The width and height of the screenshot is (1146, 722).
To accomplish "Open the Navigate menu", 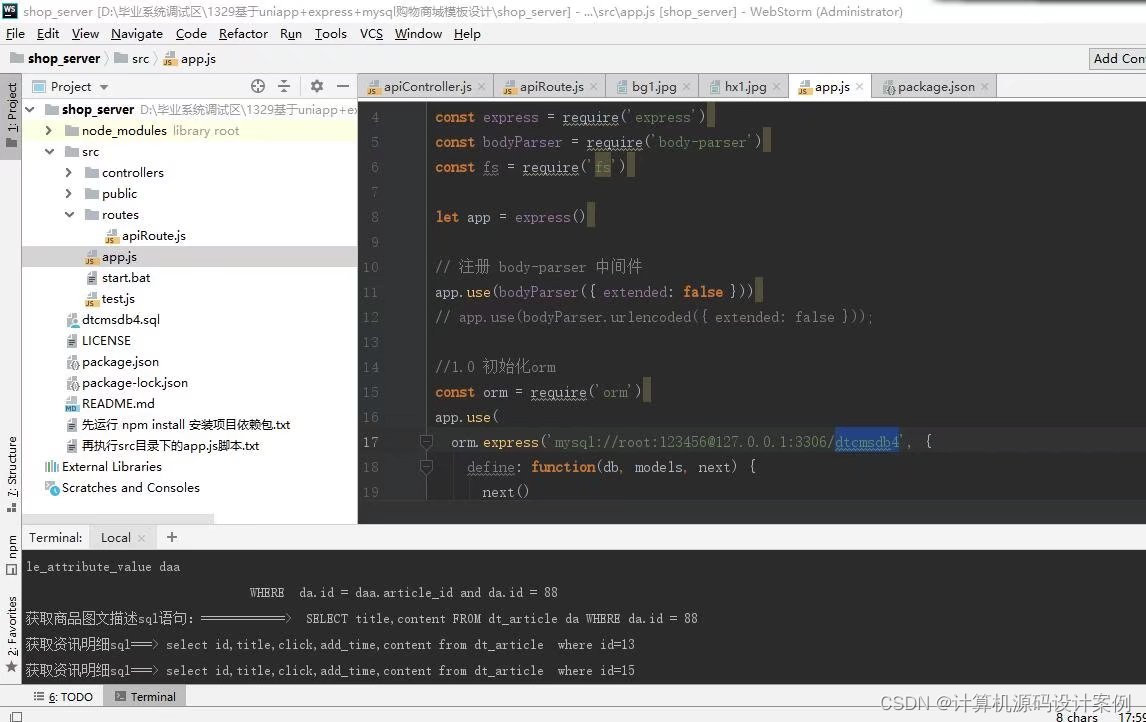I will (x=137, y=34).
